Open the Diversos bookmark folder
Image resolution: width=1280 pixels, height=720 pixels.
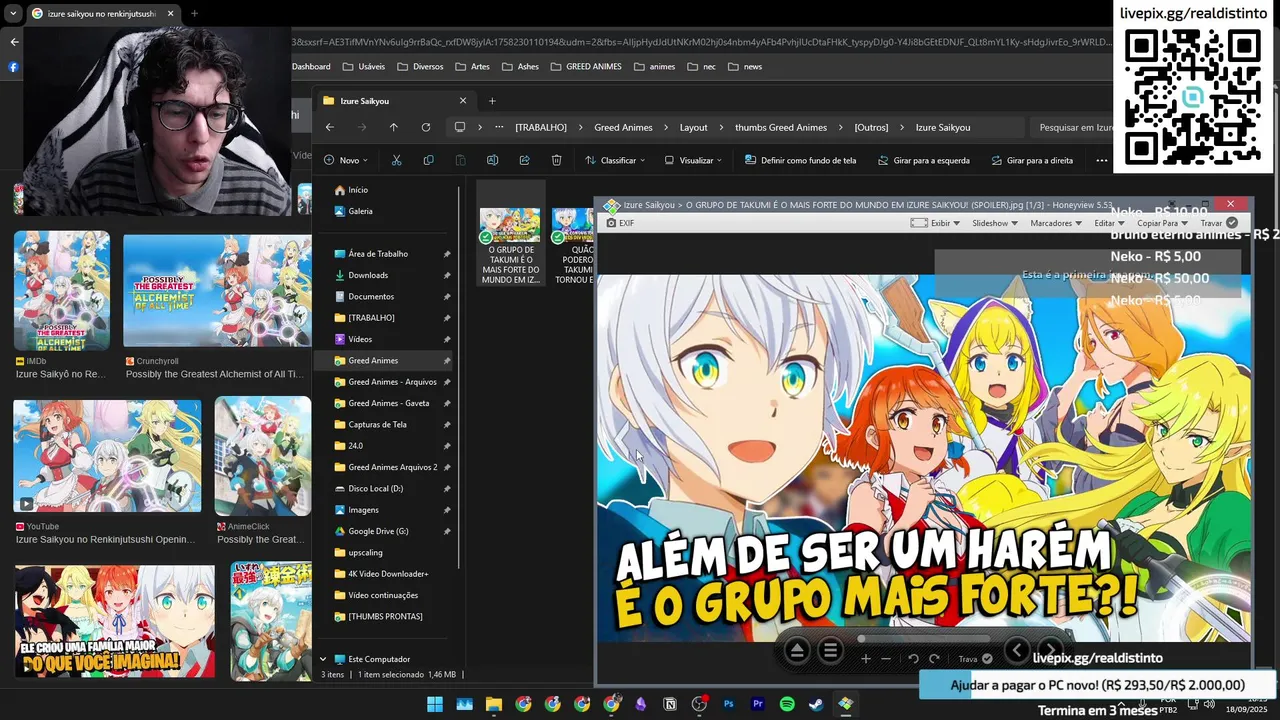pyautogui.click(x=420, y=67)
